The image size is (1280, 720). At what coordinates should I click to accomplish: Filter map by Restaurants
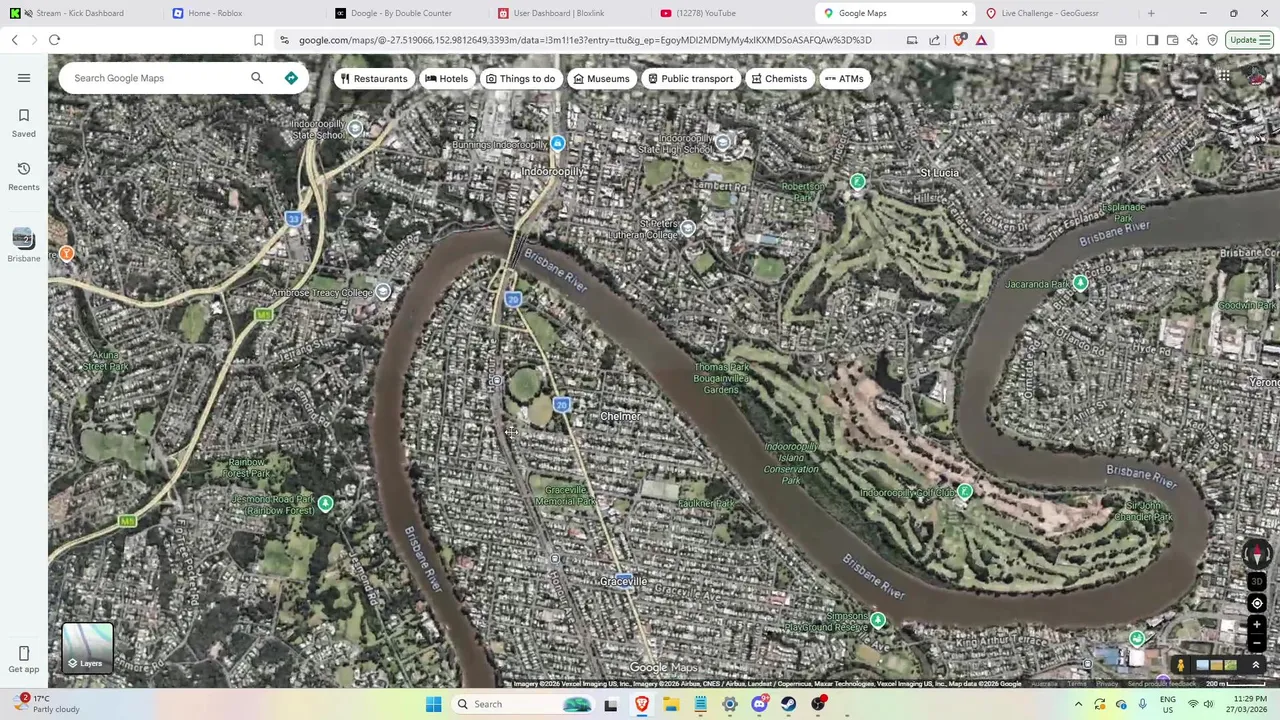tap(373, 79)
